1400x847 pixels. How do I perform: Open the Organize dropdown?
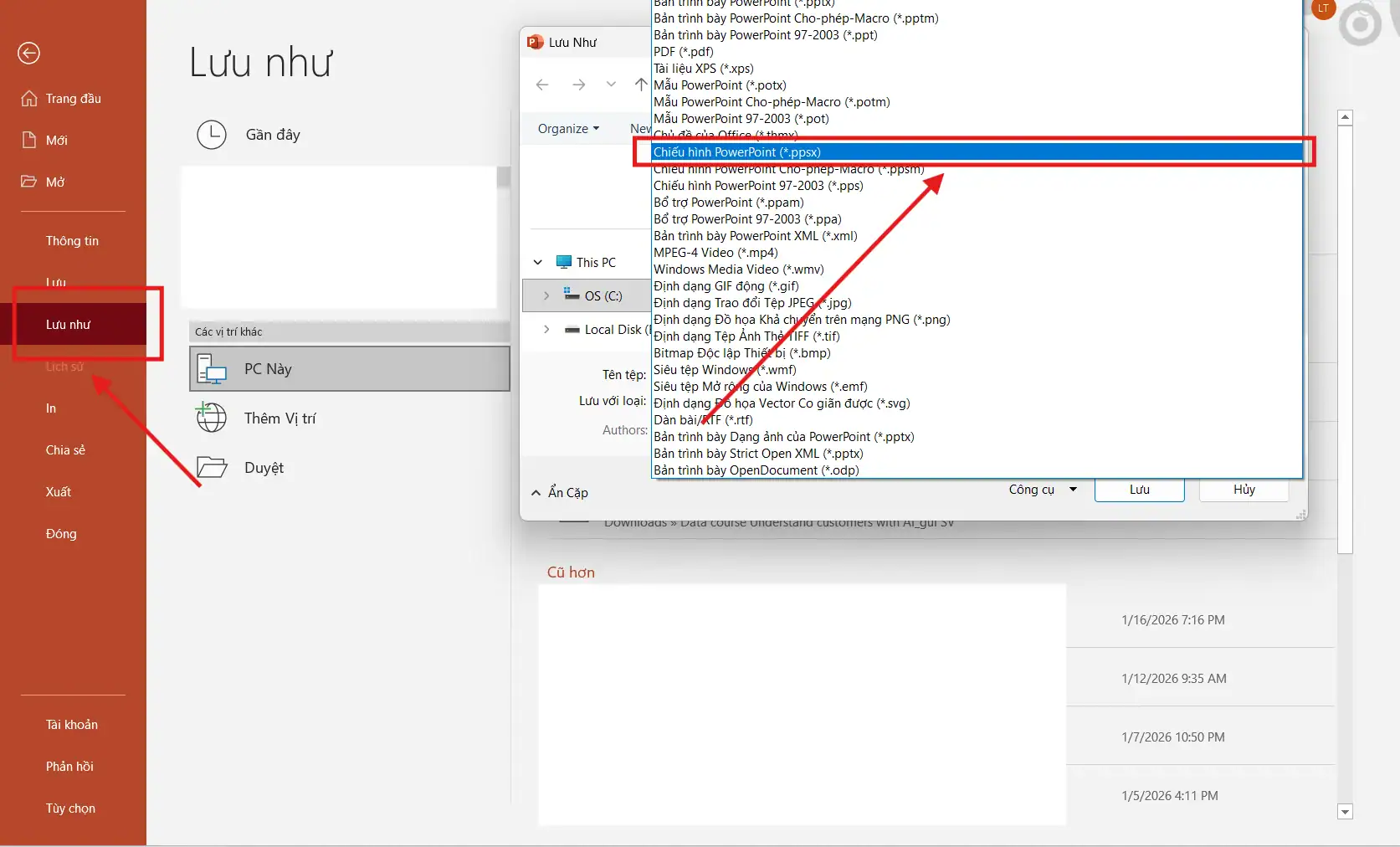(568, 128)
